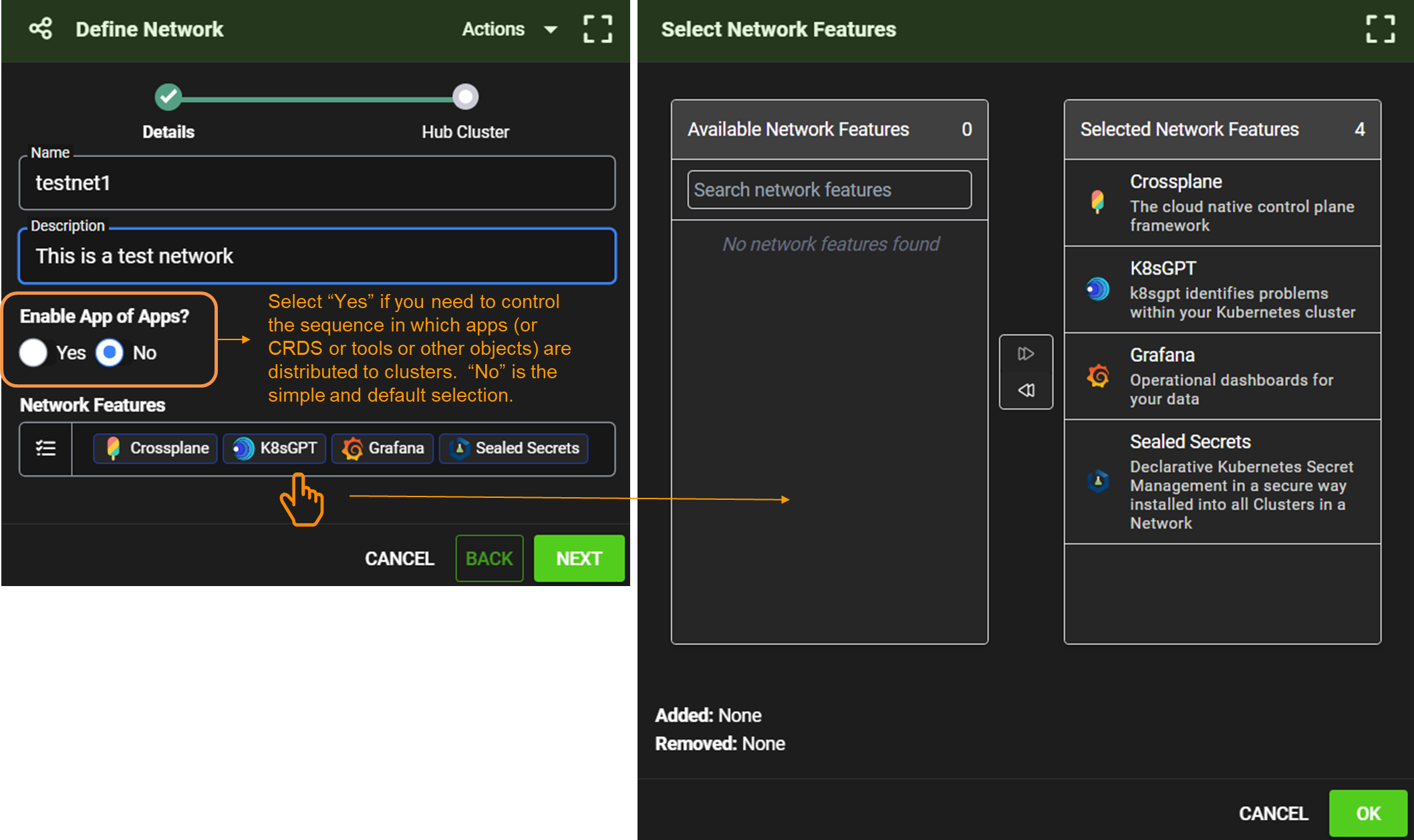Click the Search network features box

click(829, 190)
